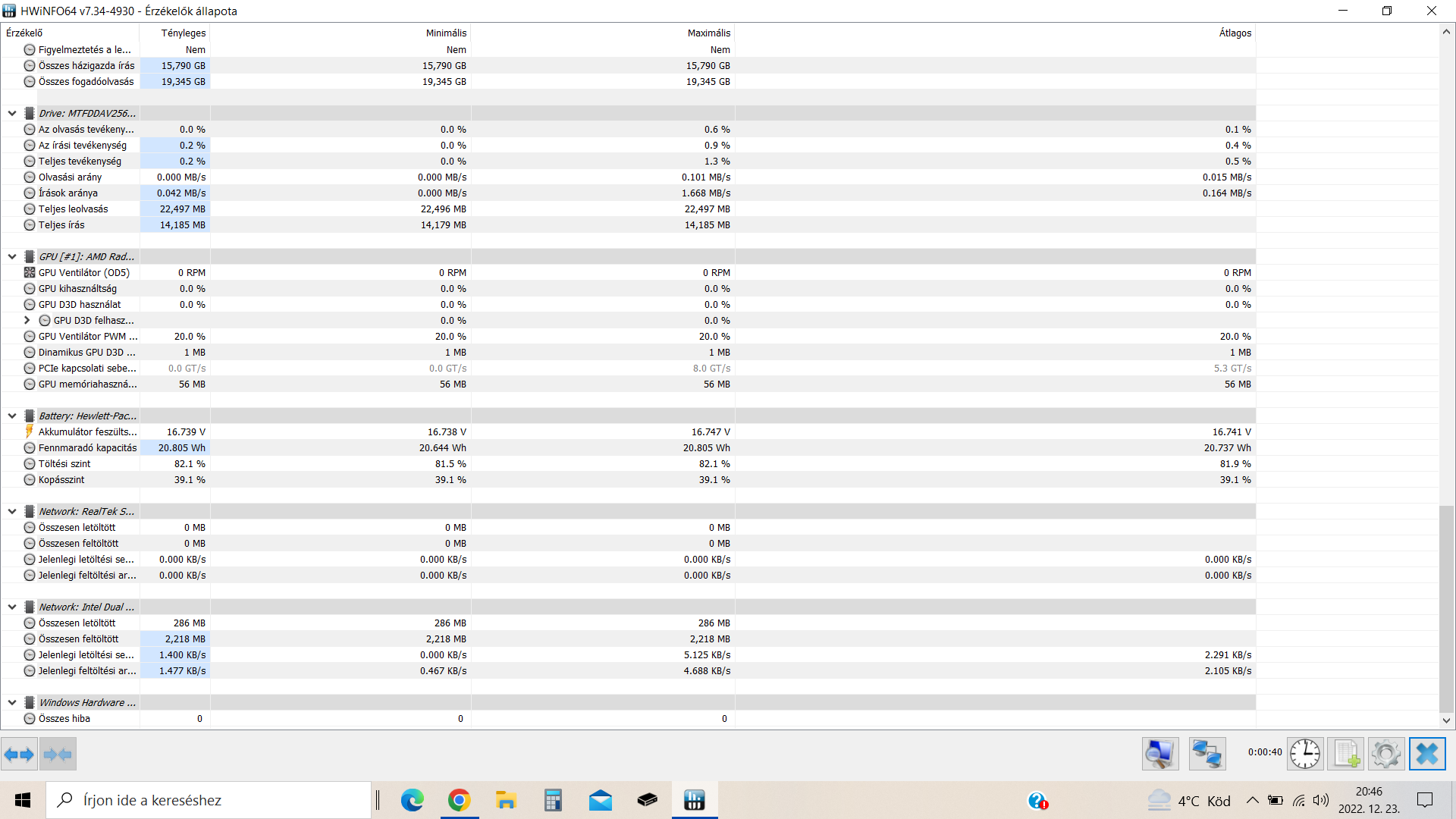The image size is (1456, 819).
Task: Select the Összes házigazda írás row
Action: (x=628, y=65)
